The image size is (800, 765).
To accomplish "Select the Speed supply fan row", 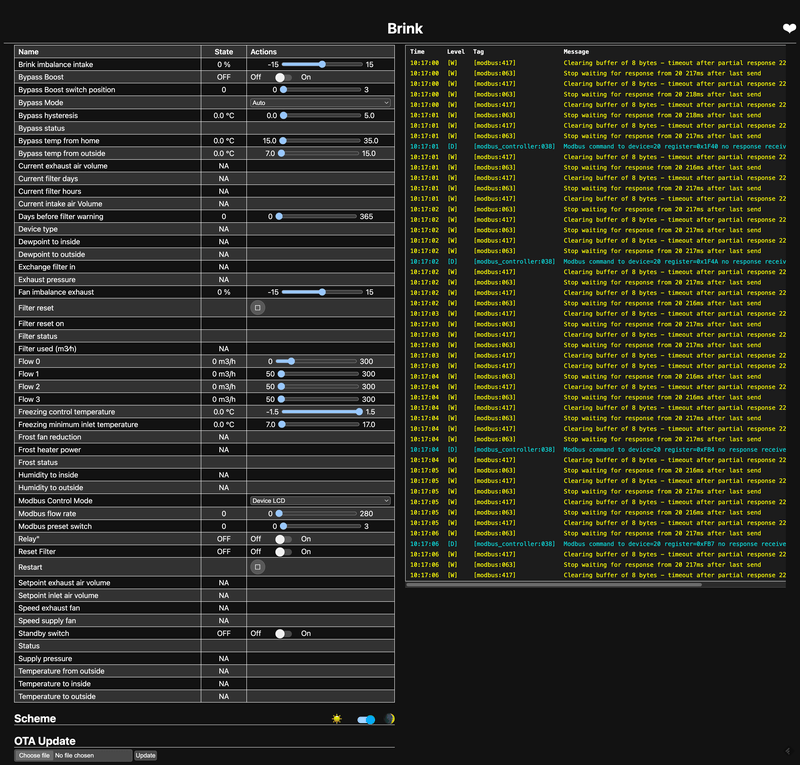I will pyautogui.click(x=205, y=621).
